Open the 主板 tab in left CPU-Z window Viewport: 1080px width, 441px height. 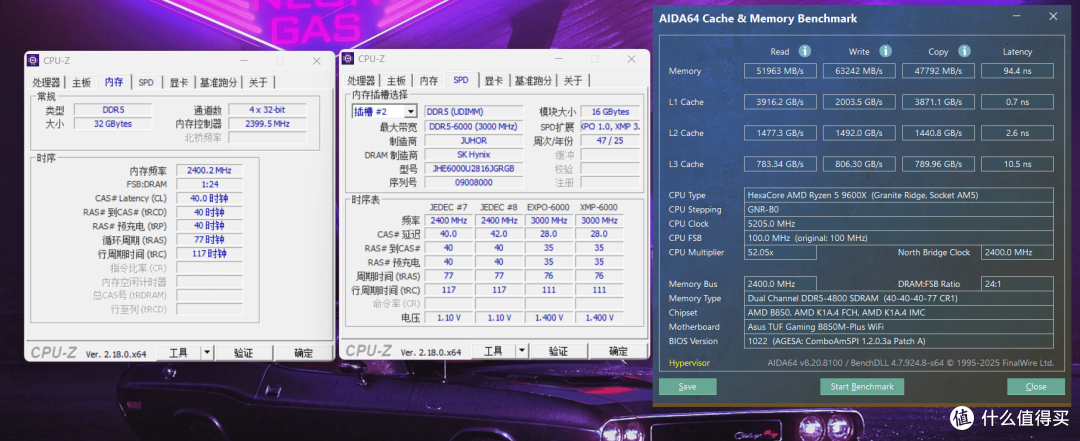pyautogui.click(x=81, y=82)
